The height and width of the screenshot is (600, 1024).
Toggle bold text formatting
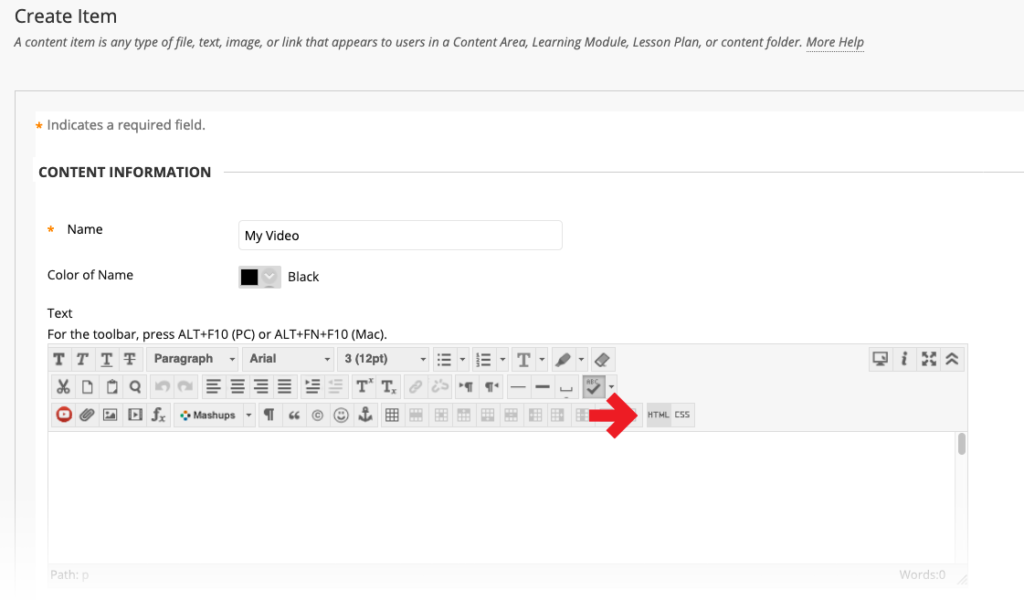coord(59,359)
